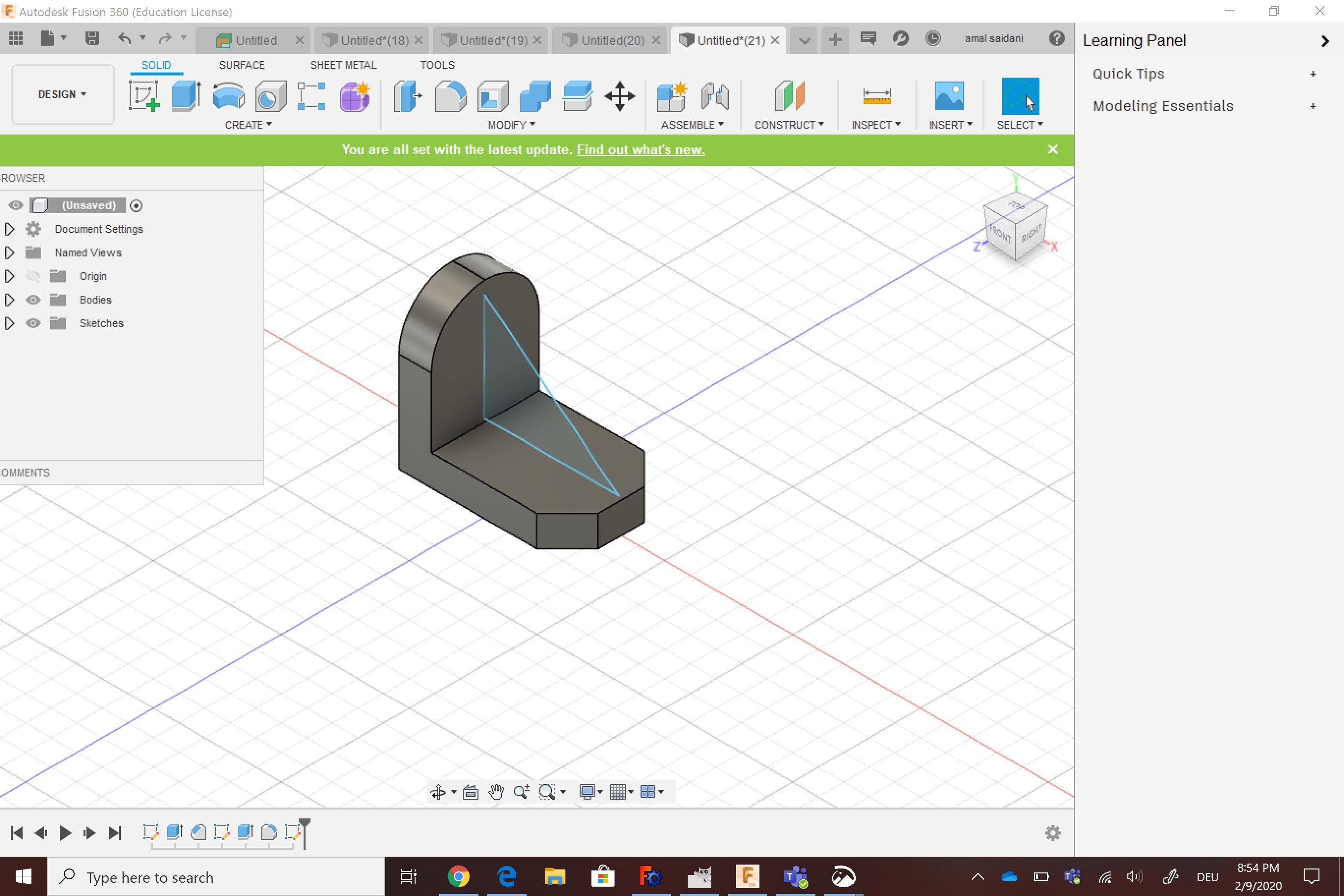
Task: Click the Create Sketch icon
Action: (x=143, y=96)
